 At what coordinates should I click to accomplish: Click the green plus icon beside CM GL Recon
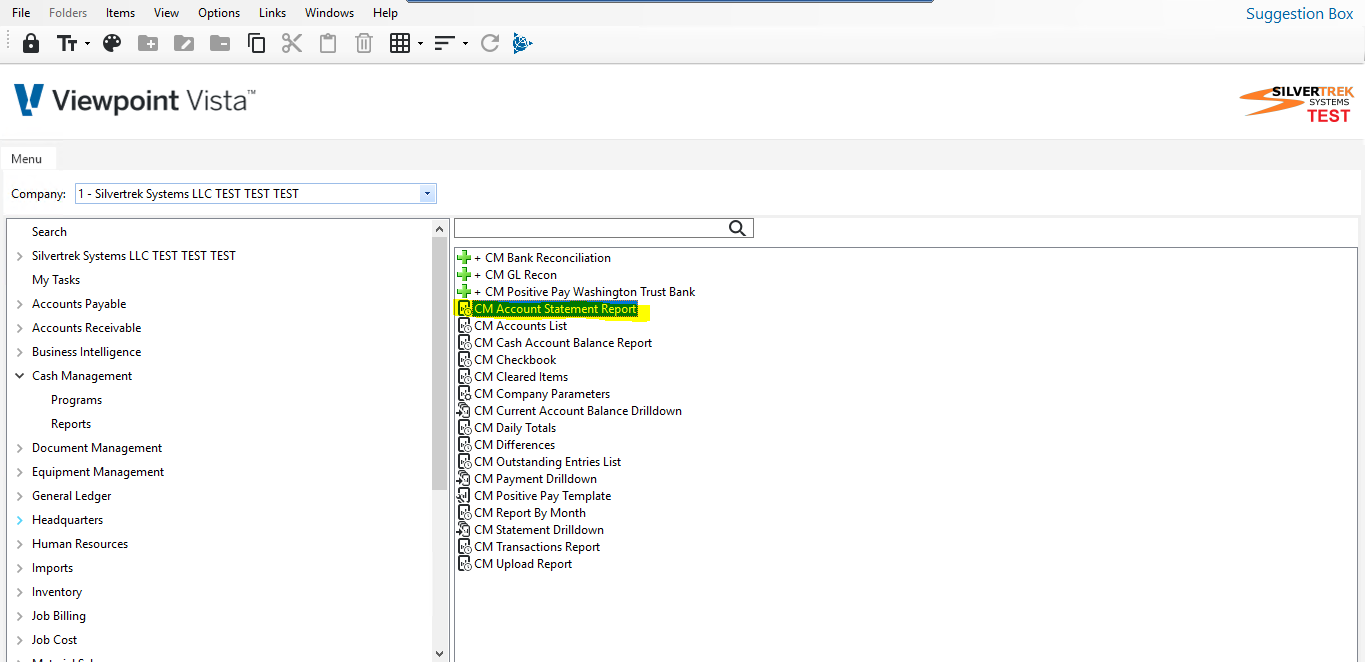[x=464, y=275]
